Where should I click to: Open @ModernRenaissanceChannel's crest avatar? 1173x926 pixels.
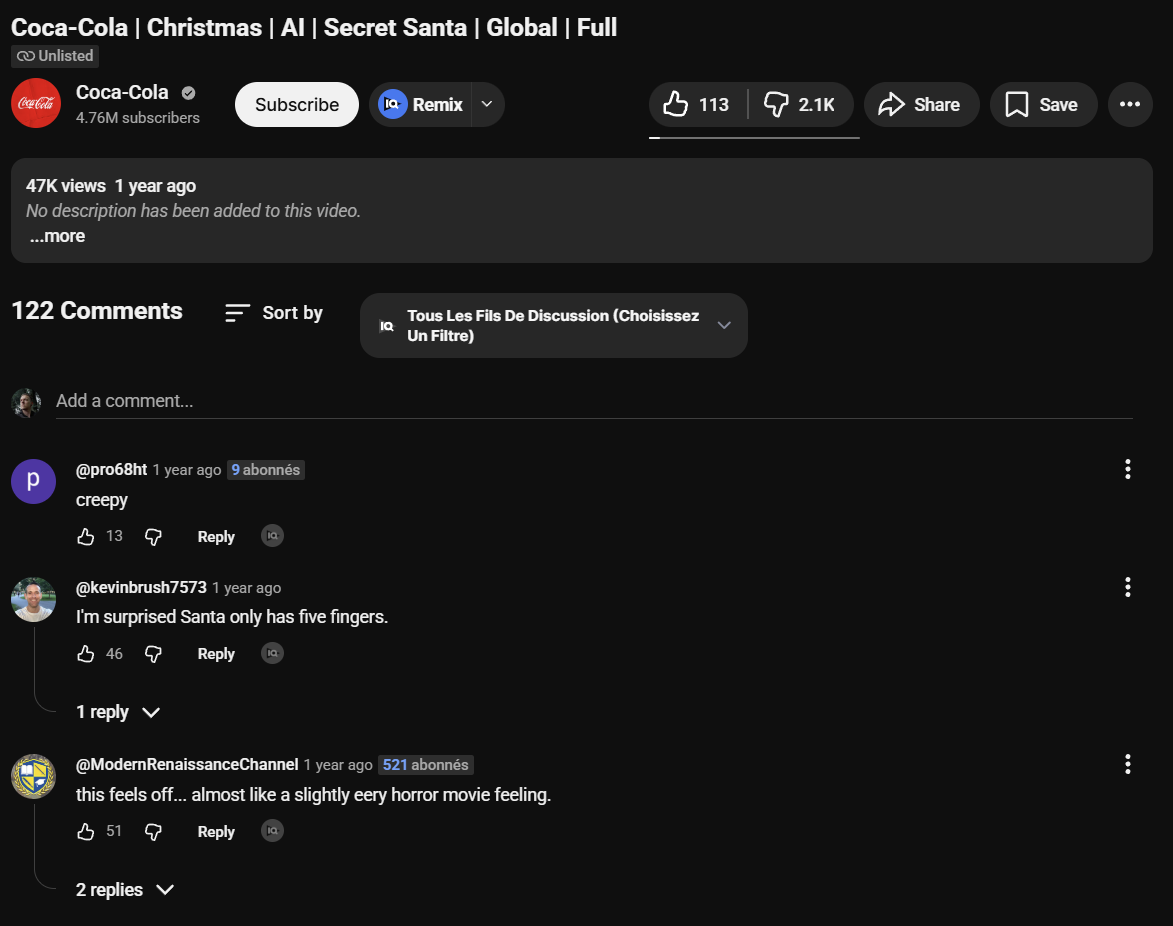click(x=33, y=776)
